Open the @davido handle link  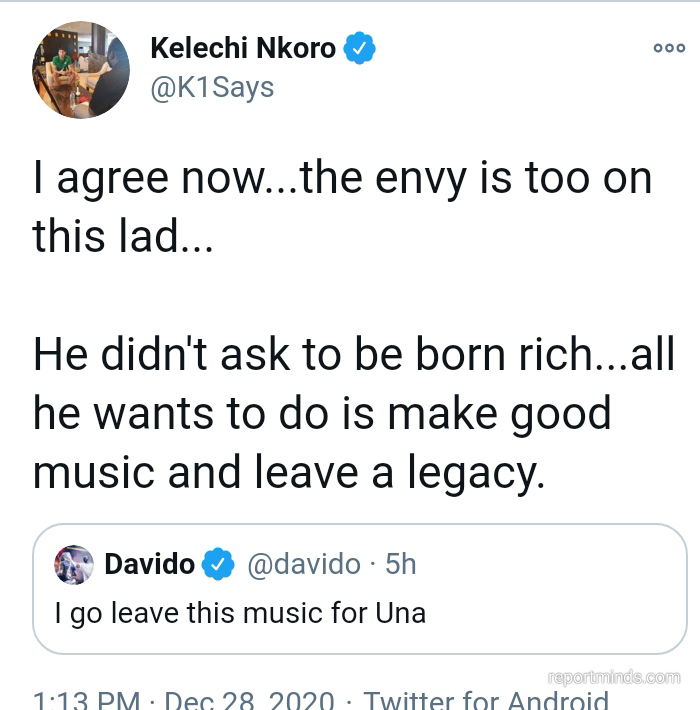[303, 564]
